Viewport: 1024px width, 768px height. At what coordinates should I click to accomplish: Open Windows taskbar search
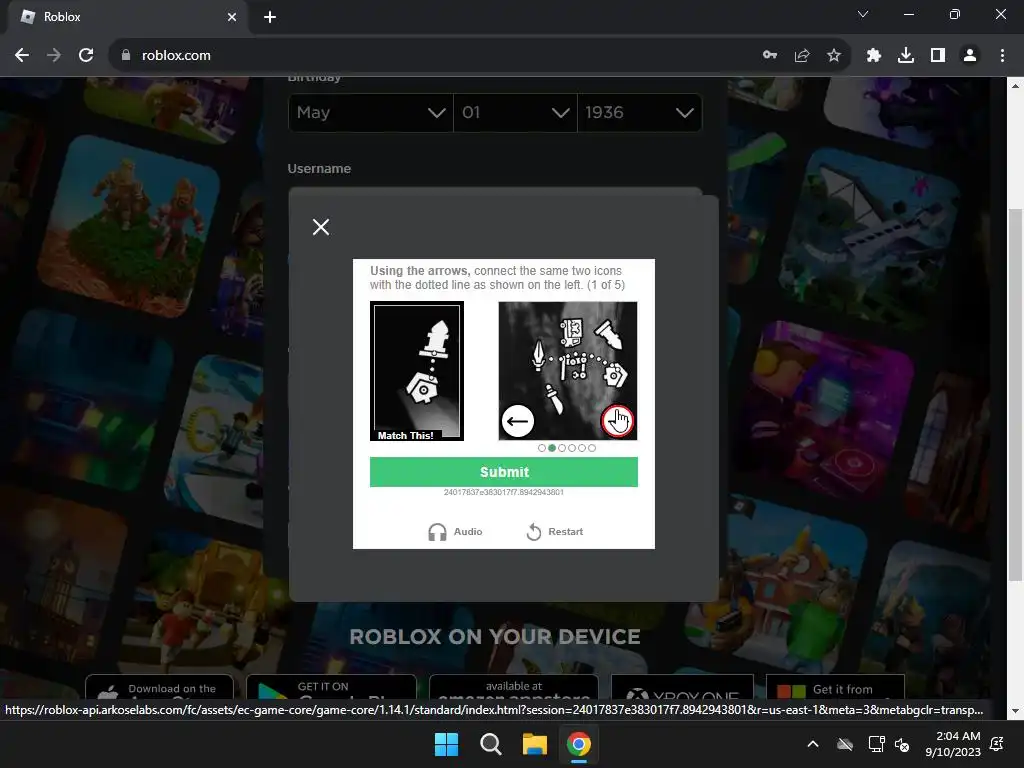point(490,744)
